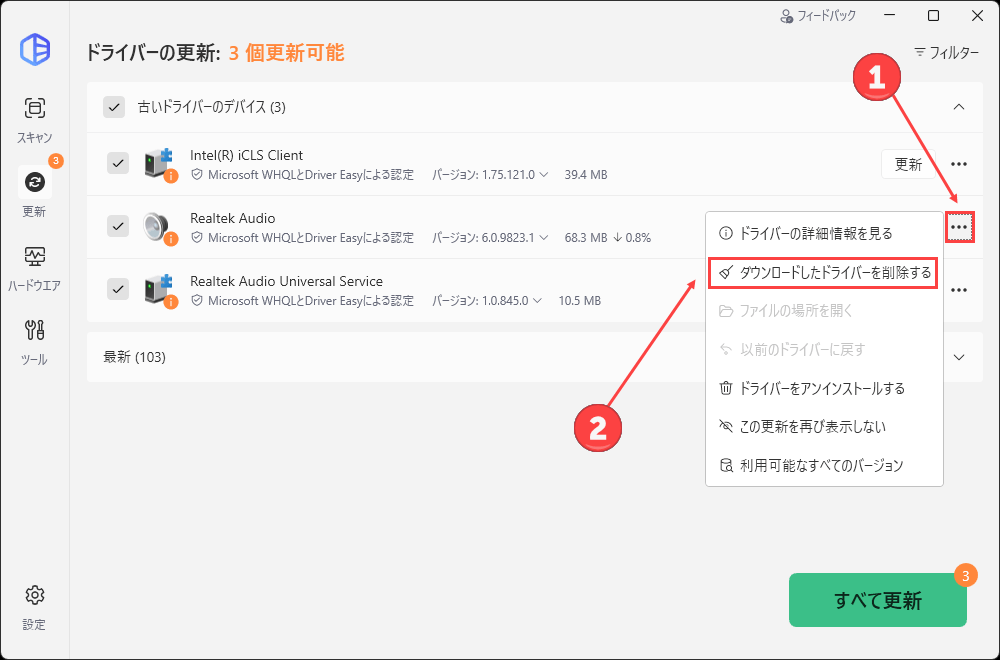Click the 3 個更新可能 heading text
The width and height of the screenshot is (1000, 660).
tap(286, 52)
